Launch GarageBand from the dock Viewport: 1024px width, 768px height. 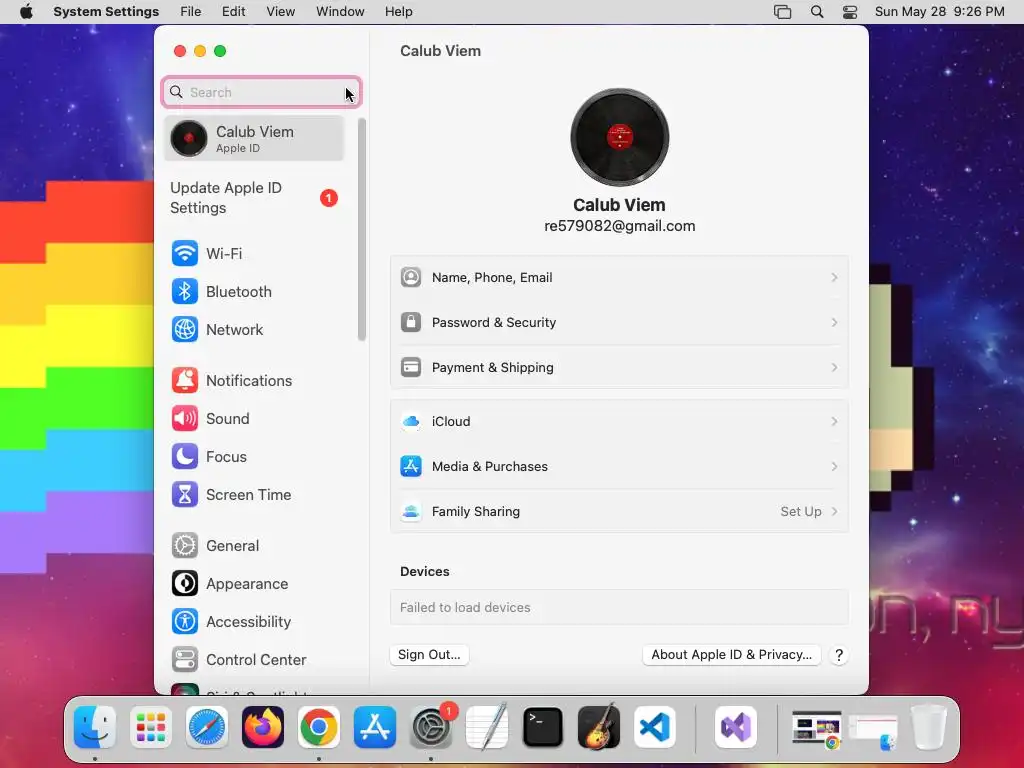pos(599,727)
